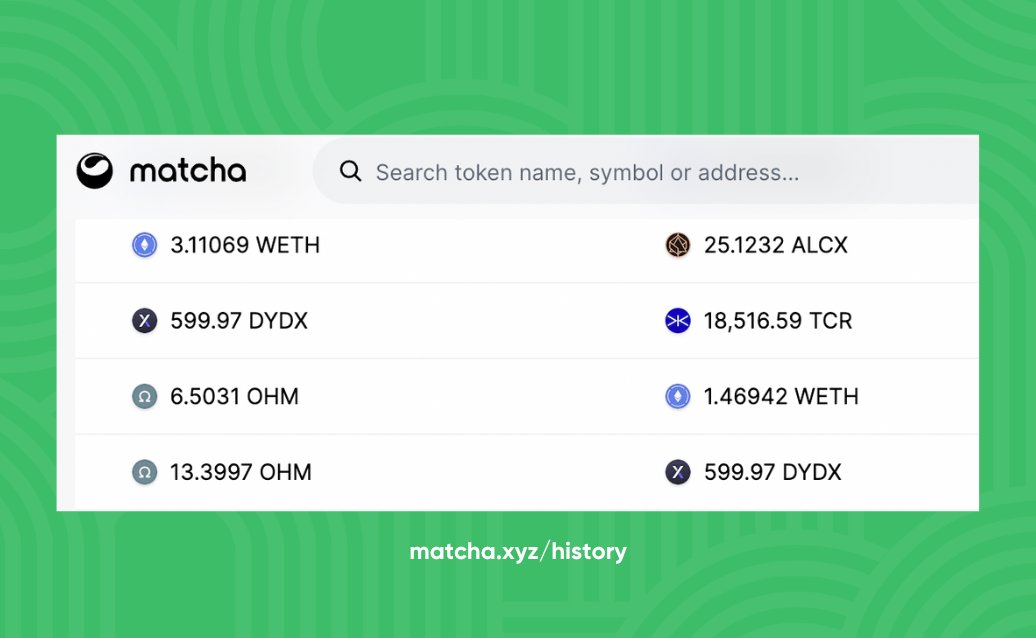This screenshot has width=1036, height=638.
Task: Click the OHM icon beside 6.5031 OHM
Action: pos(145,397)
